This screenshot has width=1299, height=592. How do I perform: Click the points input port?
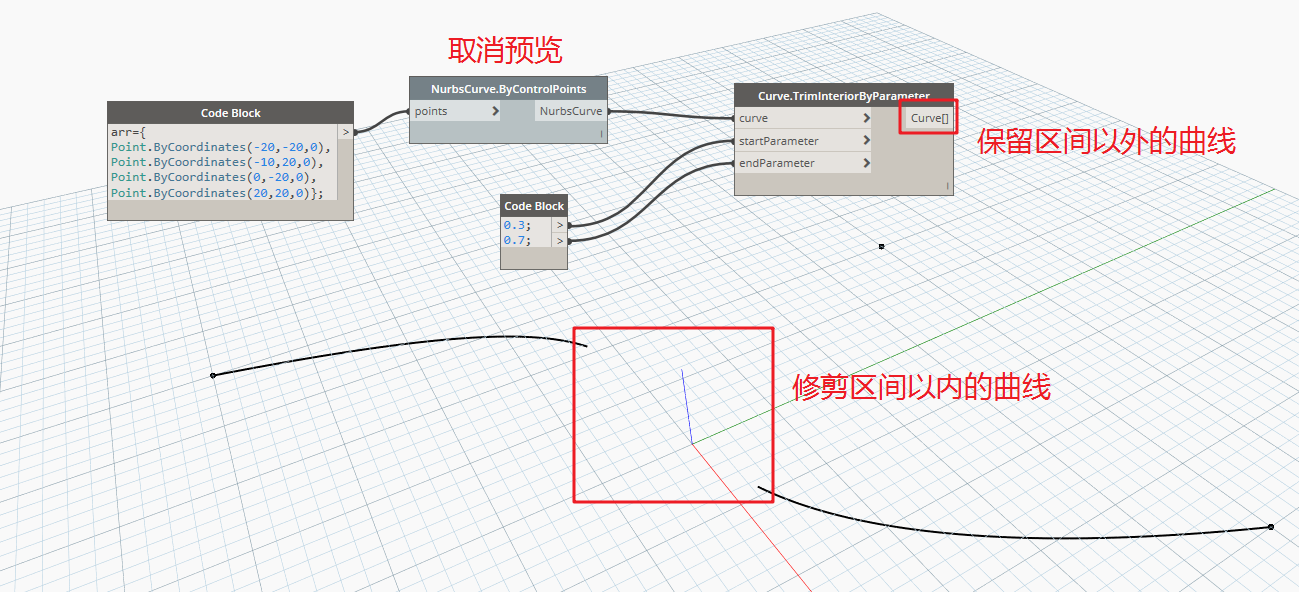455,111
